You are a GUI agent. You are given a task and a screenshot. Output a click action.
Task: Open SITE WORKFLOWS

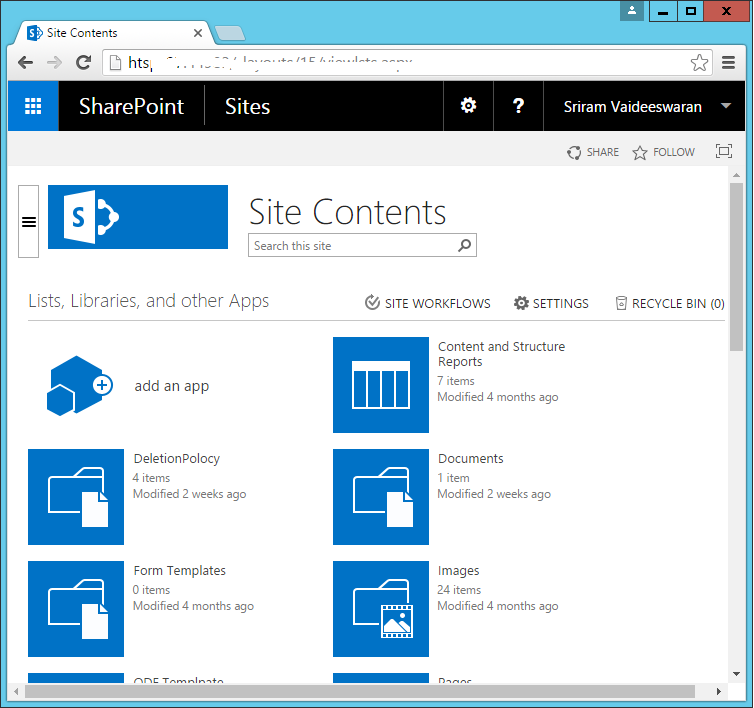click(x=427, y=303)
